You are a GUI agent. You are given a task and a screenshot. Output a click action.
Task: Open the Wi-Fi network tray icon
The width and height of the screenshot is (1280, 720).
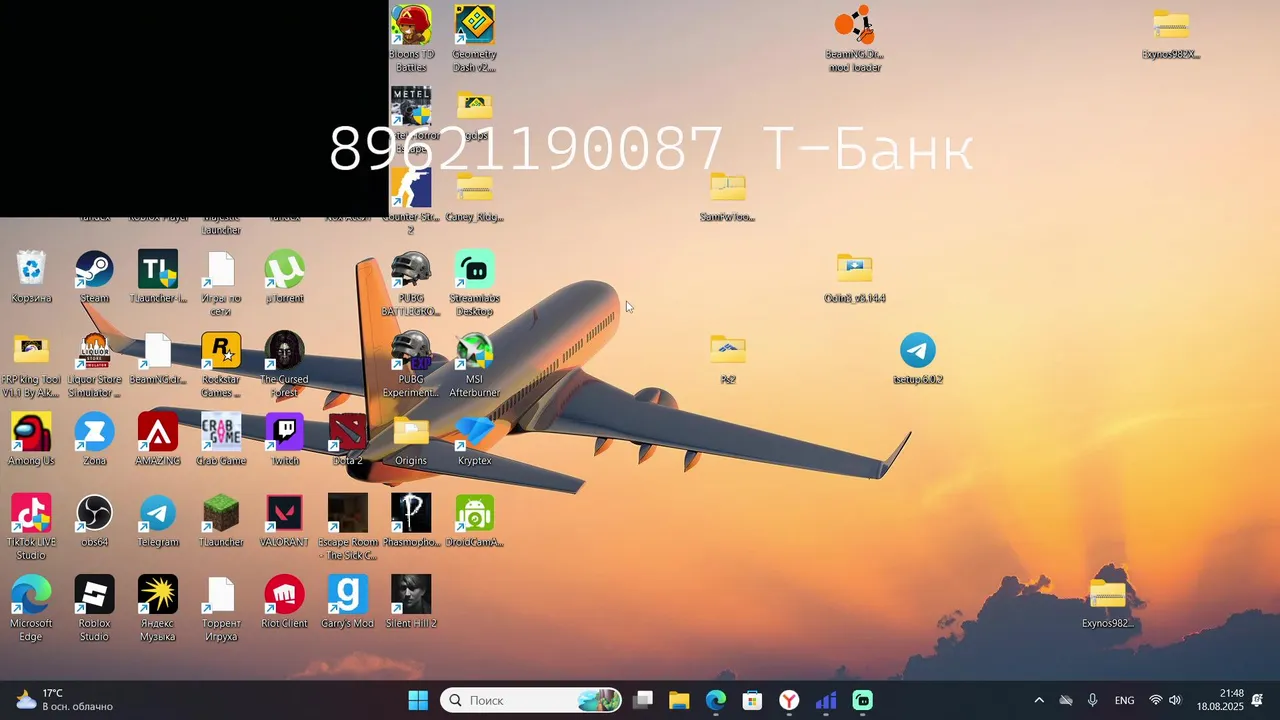pos(1156,700)
